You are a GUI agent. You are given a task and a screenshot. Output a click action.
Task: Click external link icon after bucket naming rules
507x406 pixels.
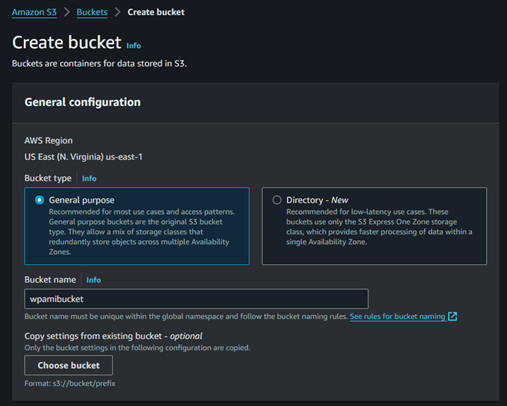[452, 316]
